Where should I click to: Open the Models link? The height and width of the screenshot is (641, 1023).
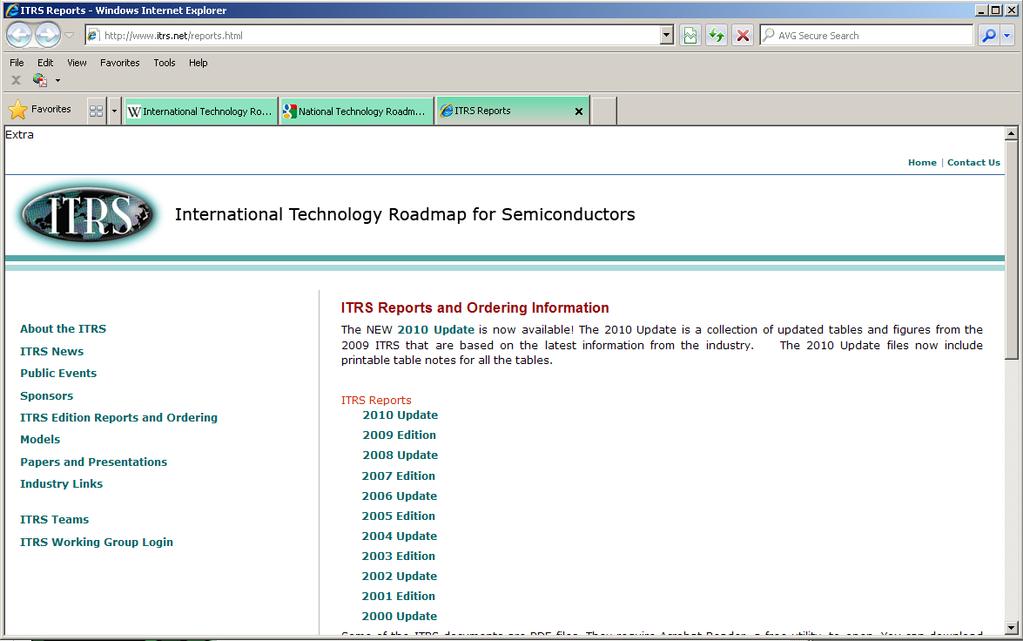point(40,439)
